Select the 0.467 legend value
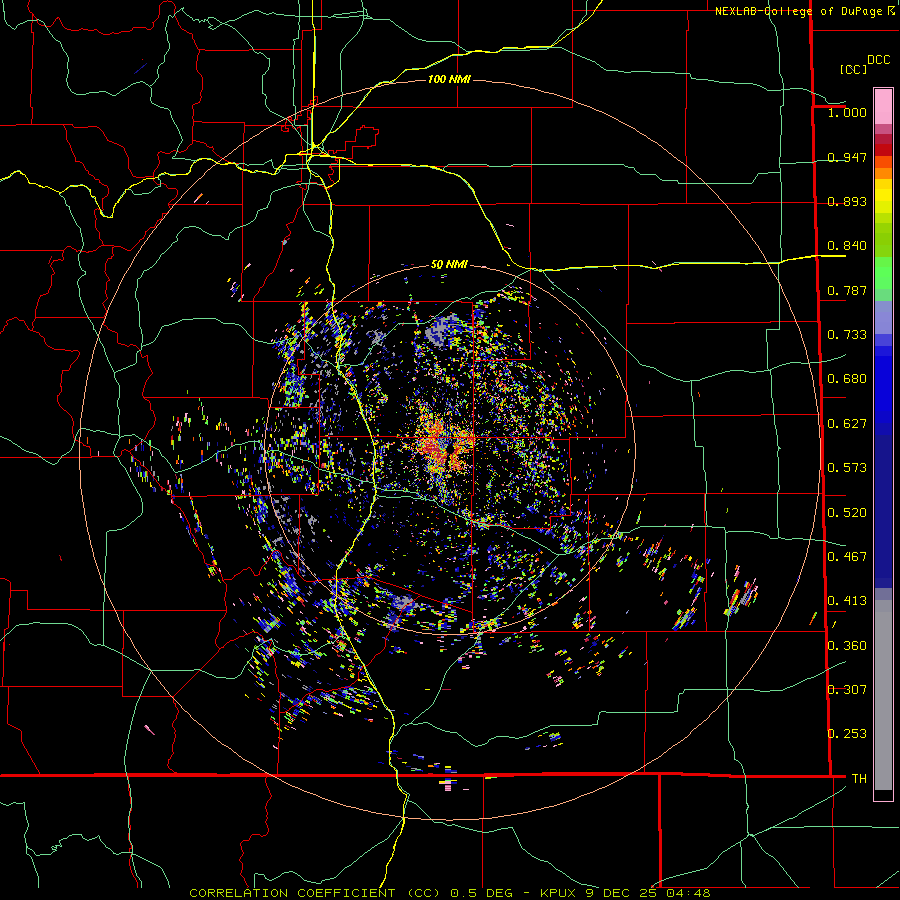 847,557
